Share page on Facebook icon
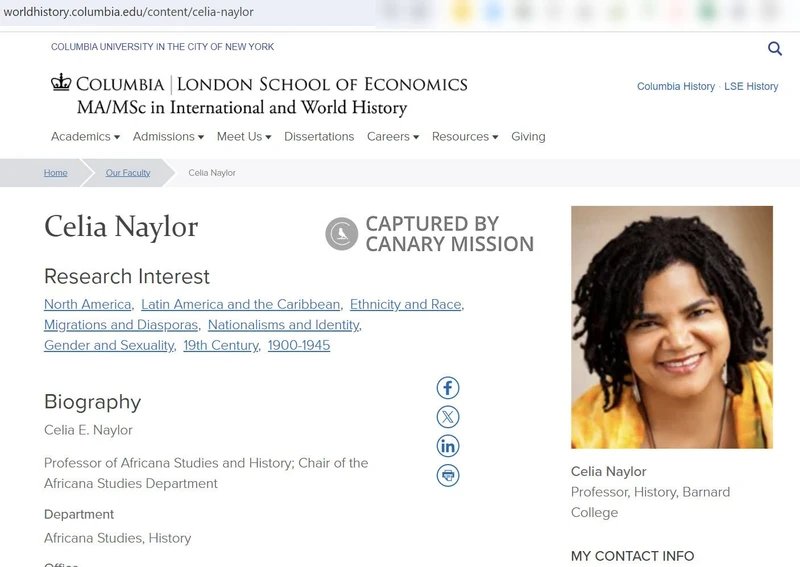 tap(448, 388)
